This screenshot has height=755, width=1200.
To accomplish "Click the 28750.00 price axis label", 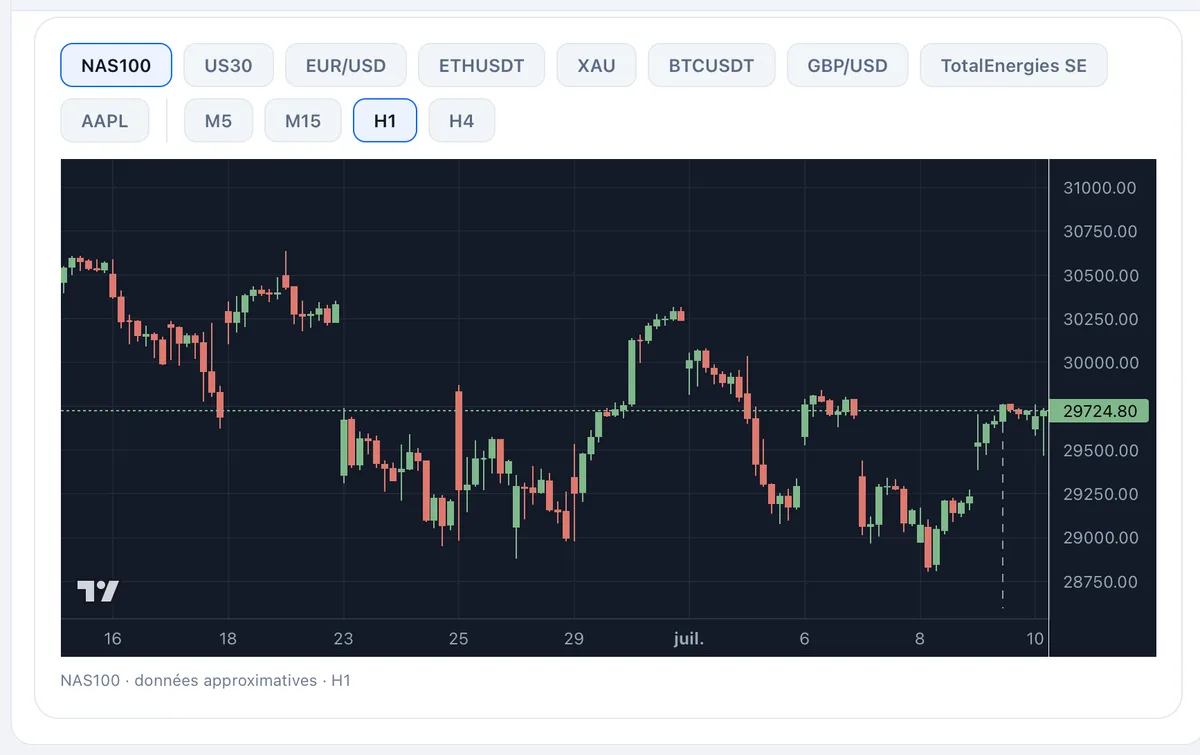I will coord(1100,582).
